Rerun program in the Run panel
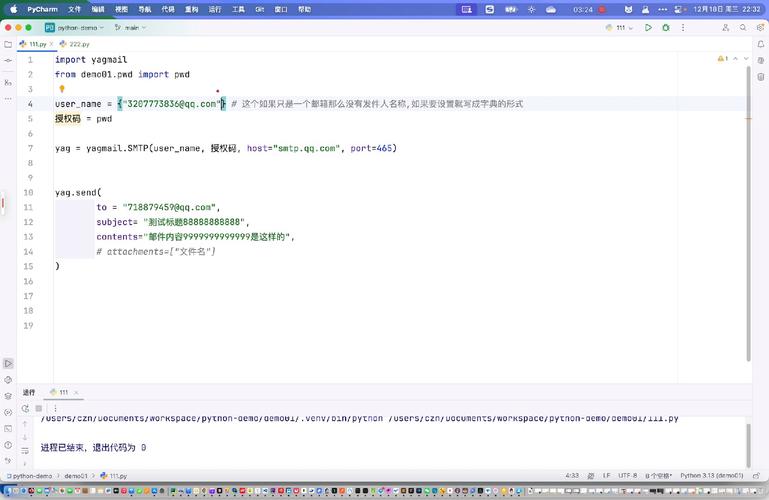Image resolution: width=769 pixels, height=500 pixels. pos(25,408)
